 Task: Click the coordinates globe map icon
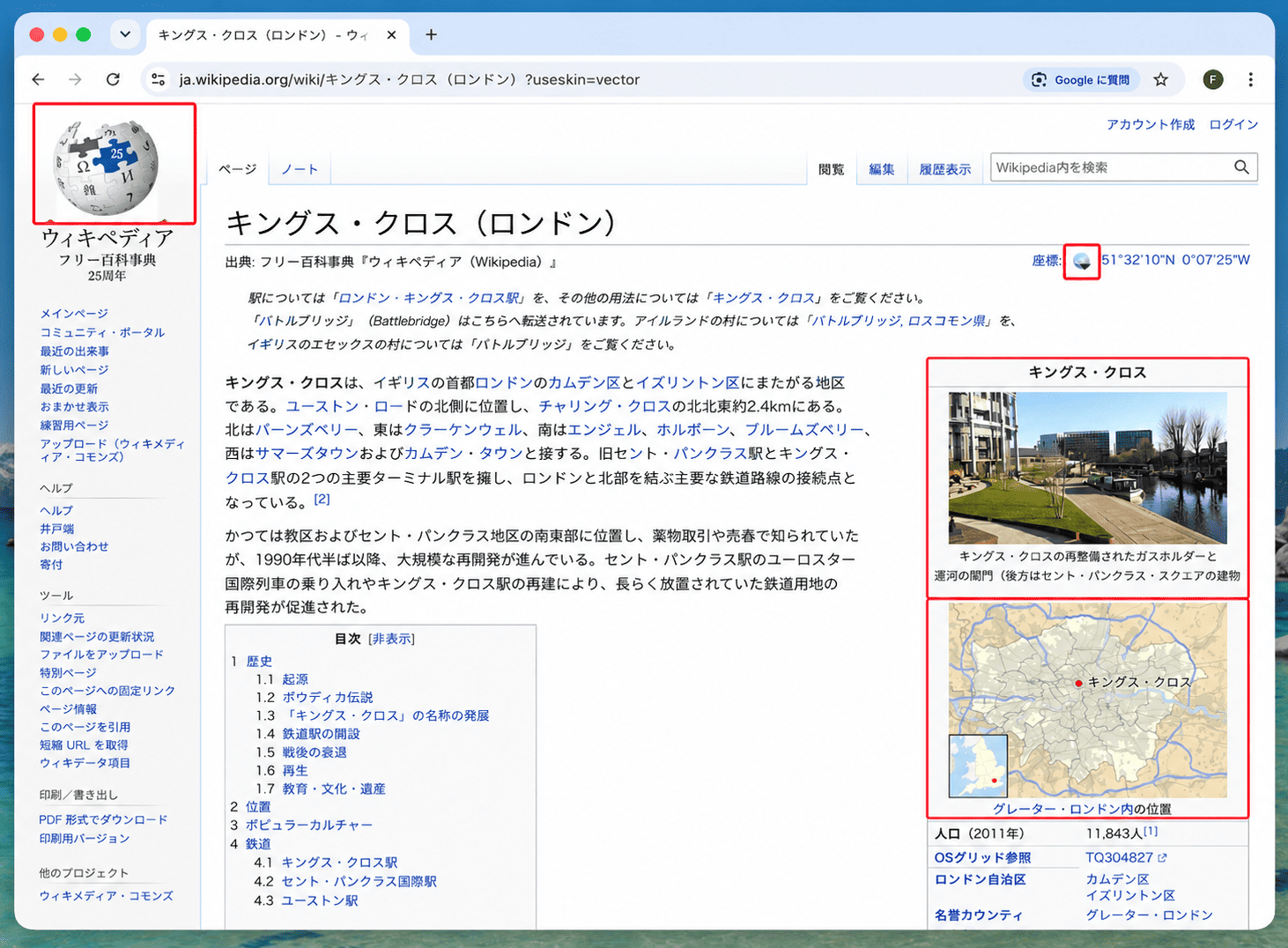coord(1082,262)
